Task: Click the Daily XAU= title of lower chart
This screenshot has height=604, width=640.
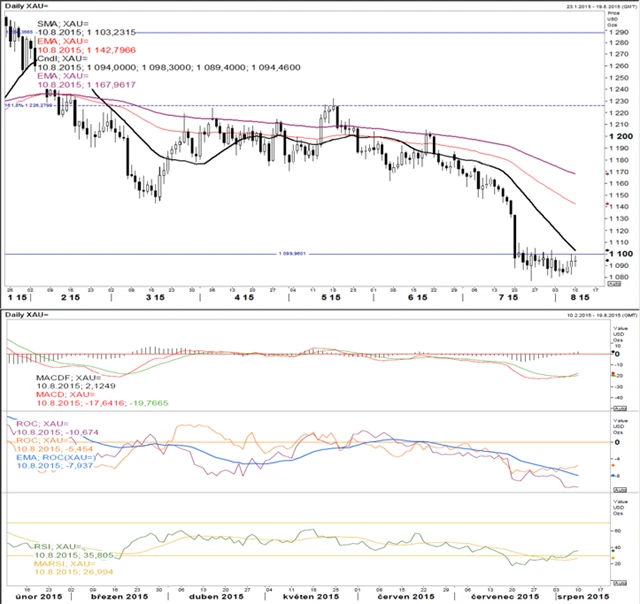Action: (24, 315)
